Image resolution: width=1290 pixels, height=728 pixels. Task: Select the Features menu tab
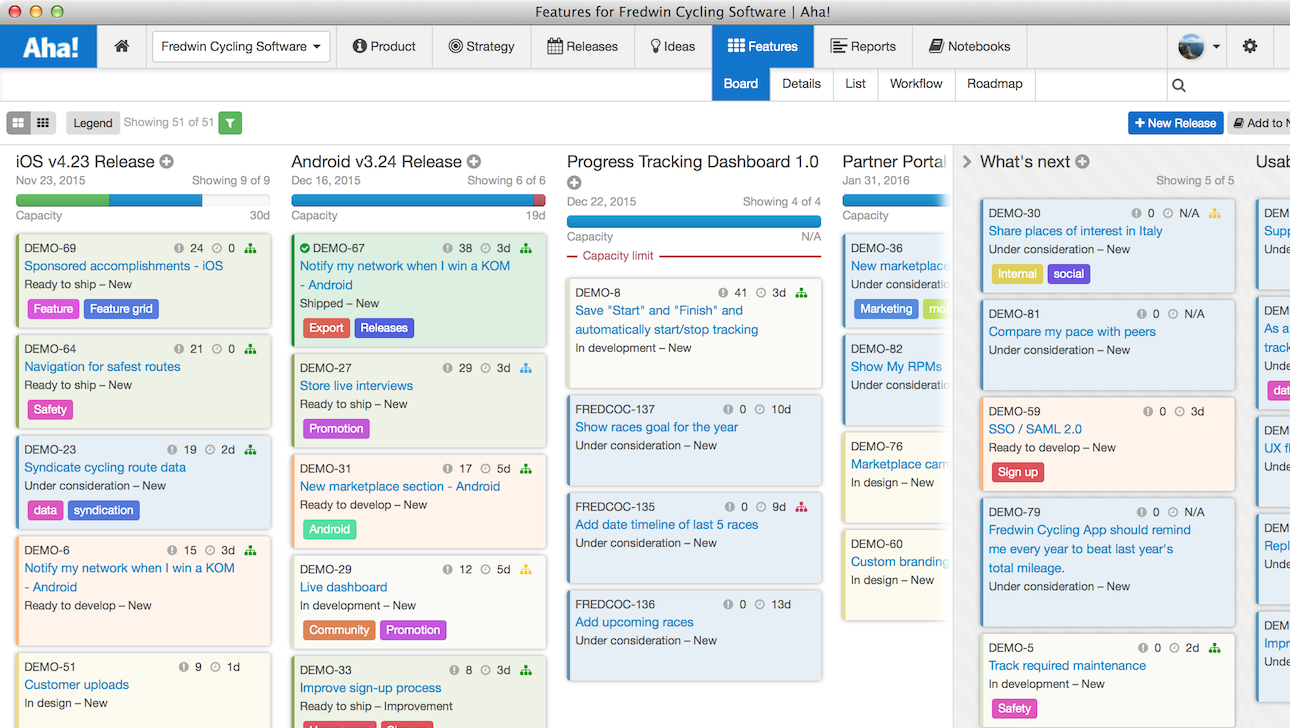click(x=763, y=46)
